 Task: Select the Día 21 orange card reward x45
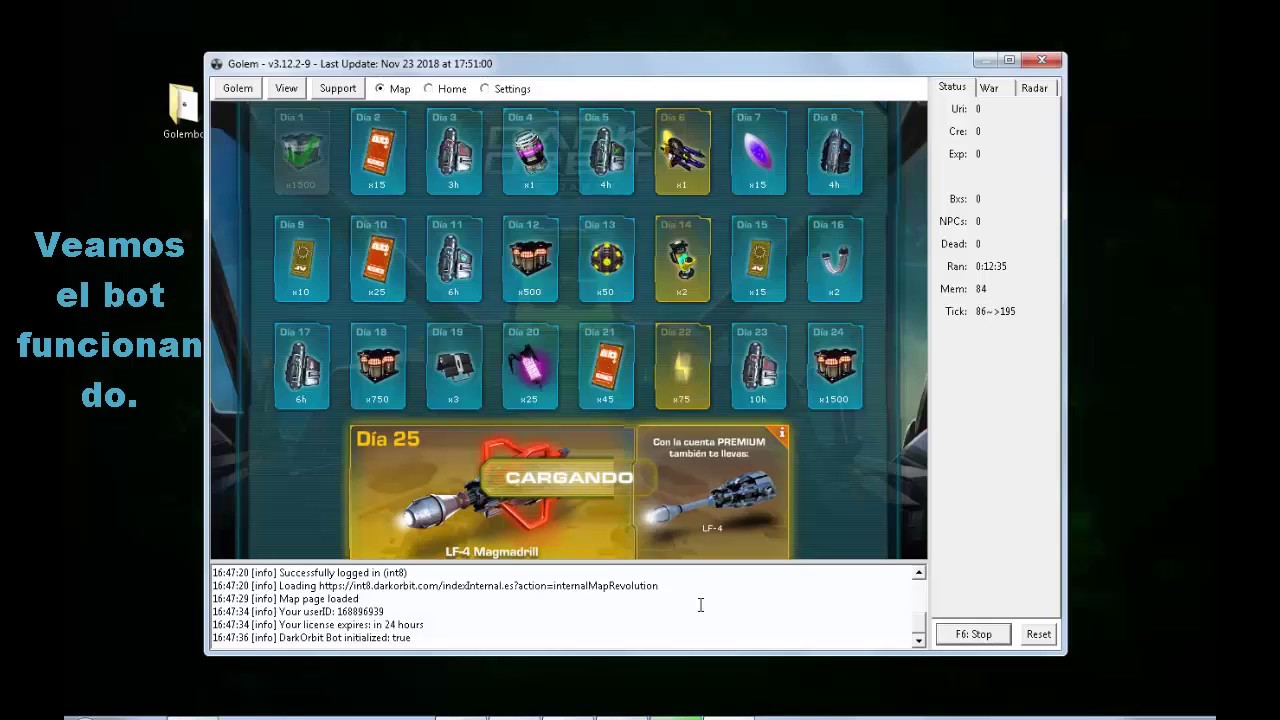tap(605, 366)
